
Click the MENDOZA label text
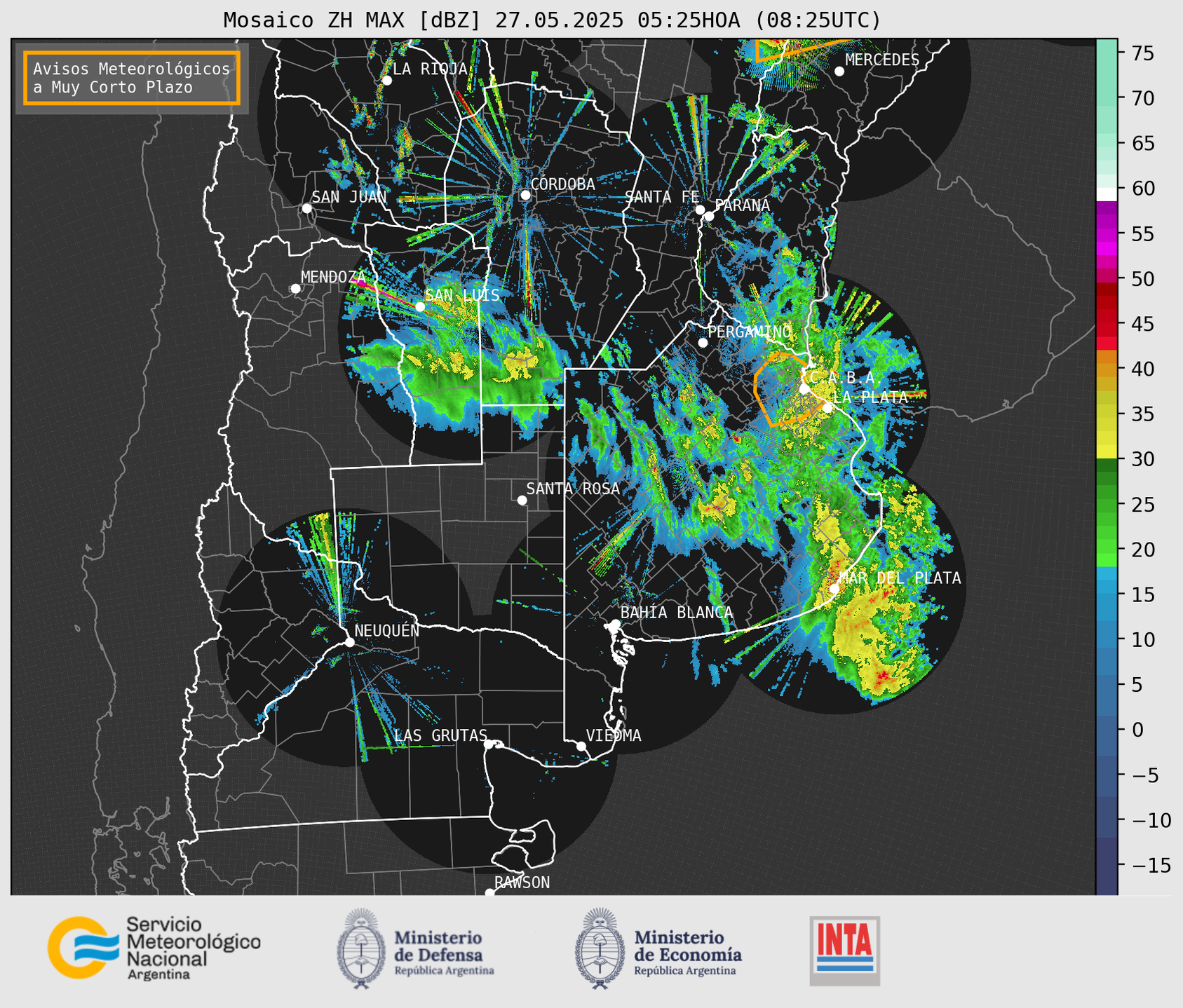334,277
